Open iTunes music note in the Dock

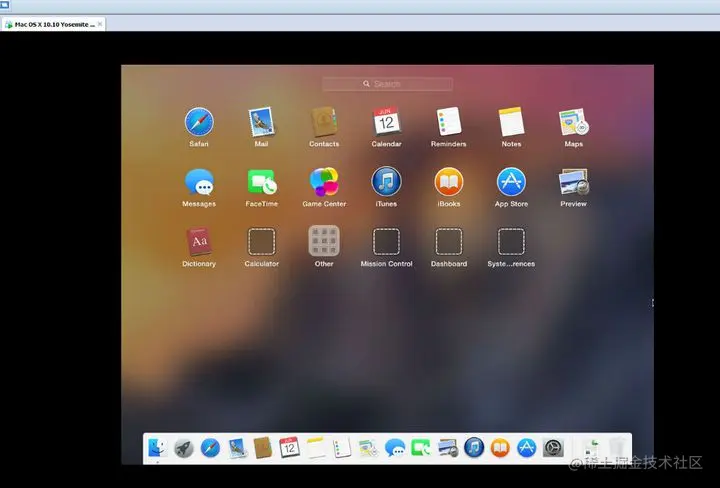[474, 447]
